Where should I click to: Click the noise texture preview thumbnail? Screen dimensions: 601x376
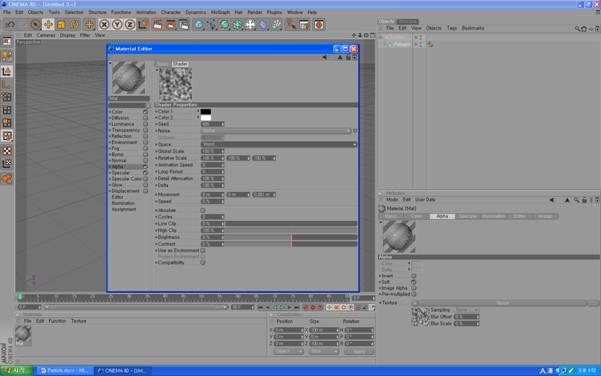[176, 84]
